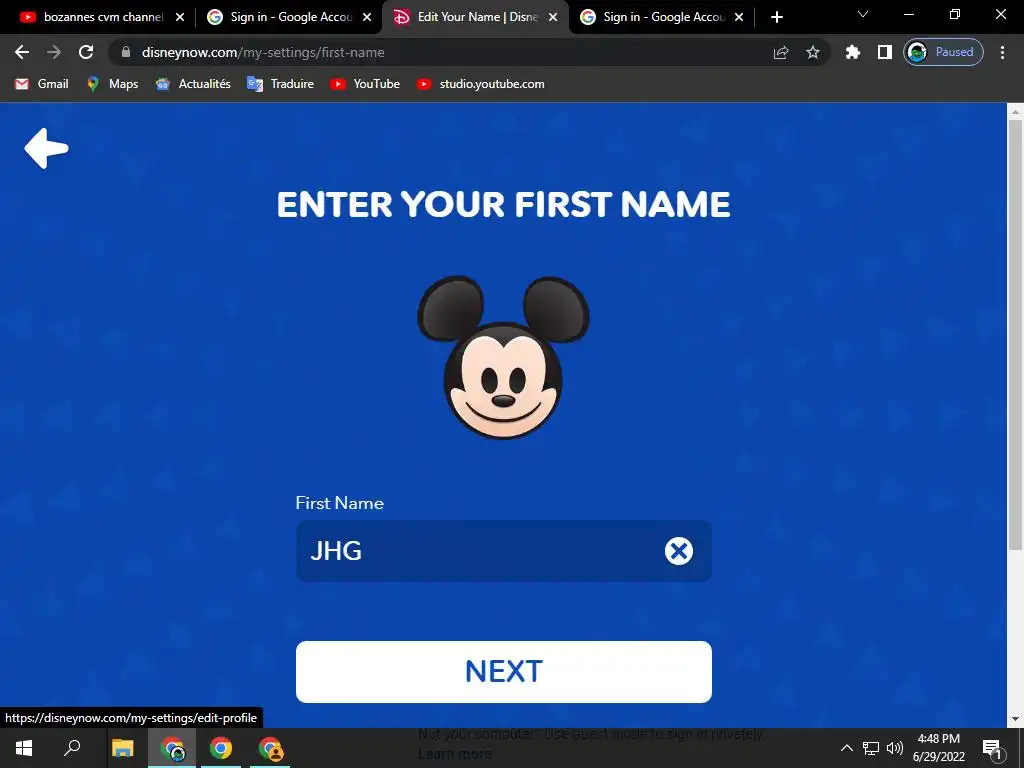The width and height of the screenshot is (1024, 768).
Task: Open the Paused profile button
Action: pos(943,52)
